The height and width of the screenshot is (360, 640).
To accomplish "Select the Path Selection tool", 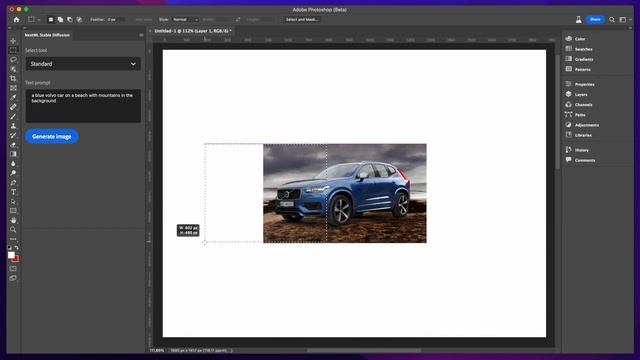I will coord(13,201).
